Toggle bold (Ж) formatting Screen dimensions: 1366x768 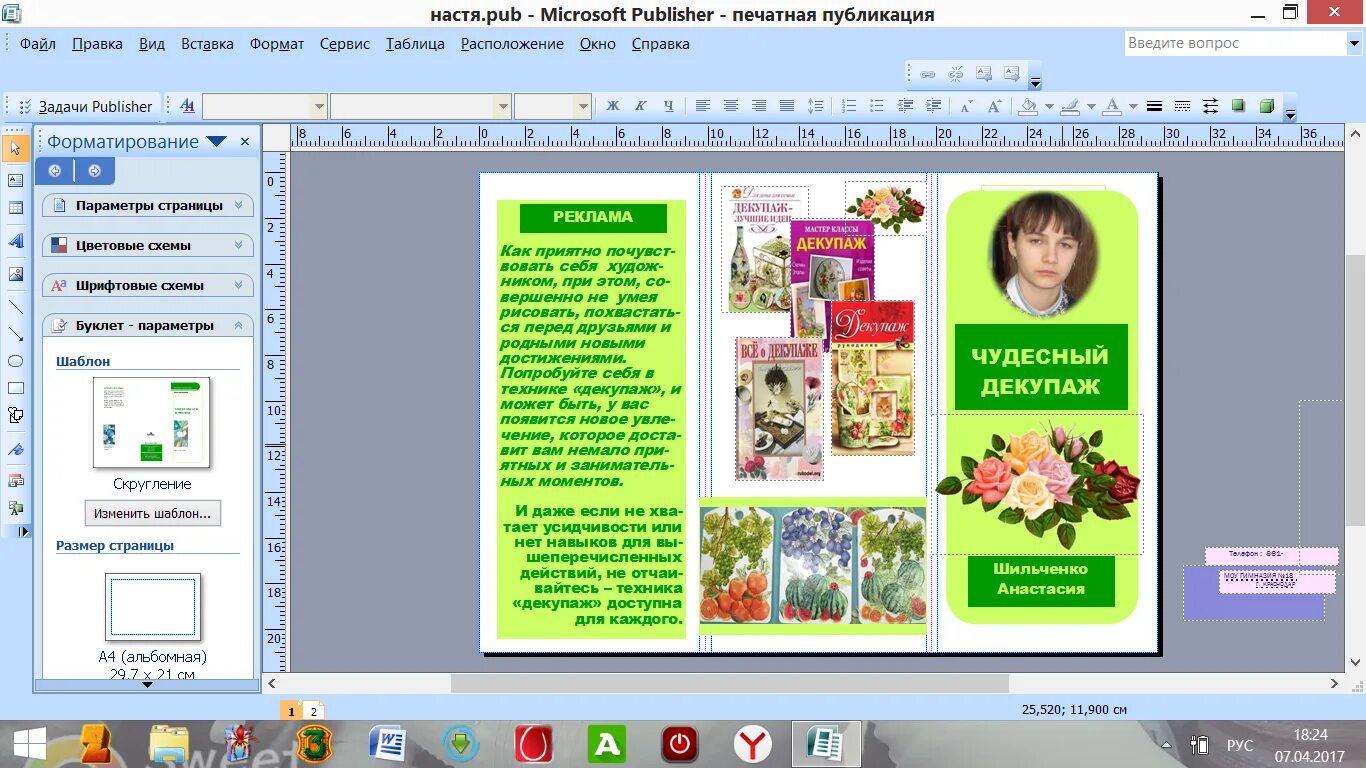tap(613, 106)
